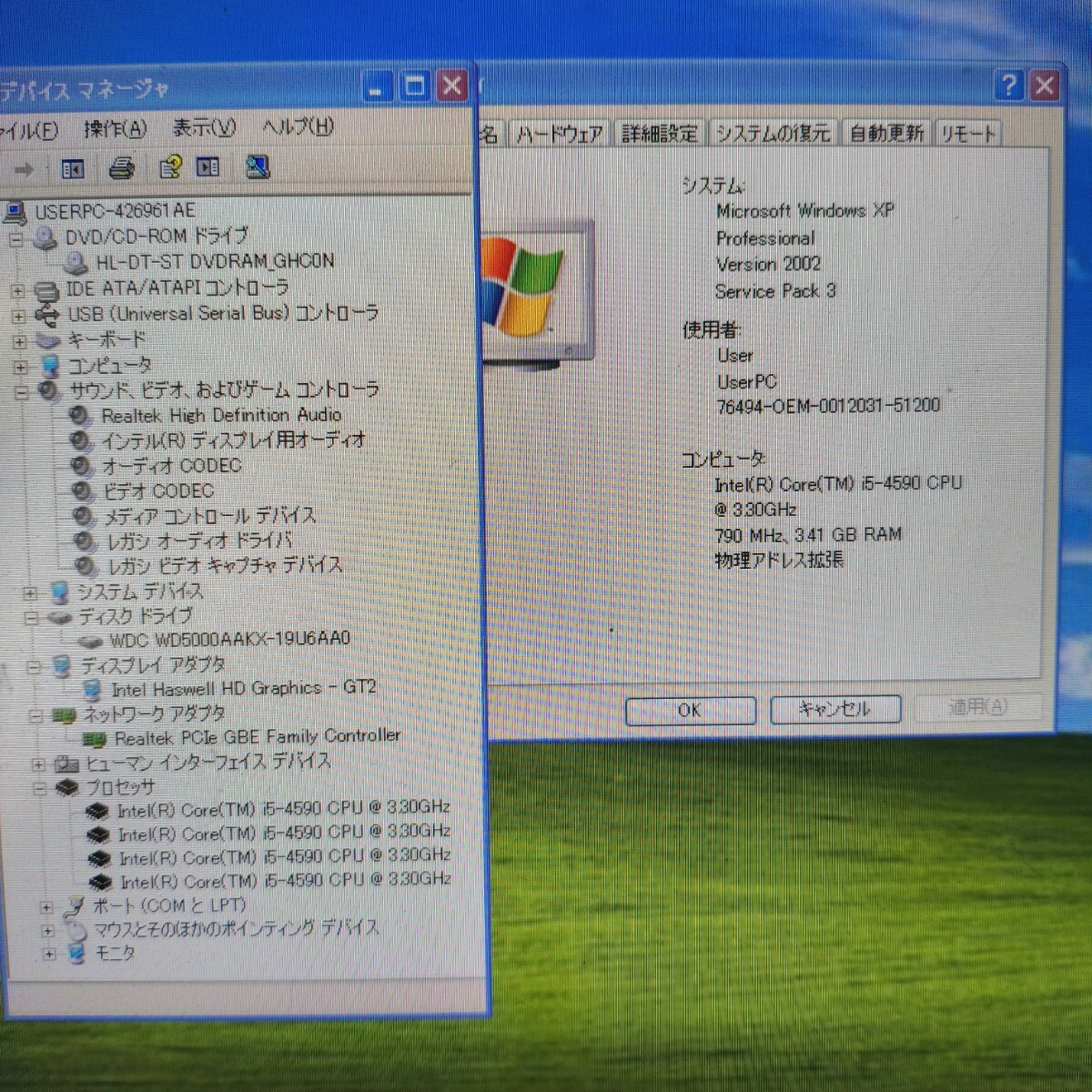This screenshot has height=1092, width=1092.
Task: Click the properties help toolbar icon
Action: click(170, 167)
